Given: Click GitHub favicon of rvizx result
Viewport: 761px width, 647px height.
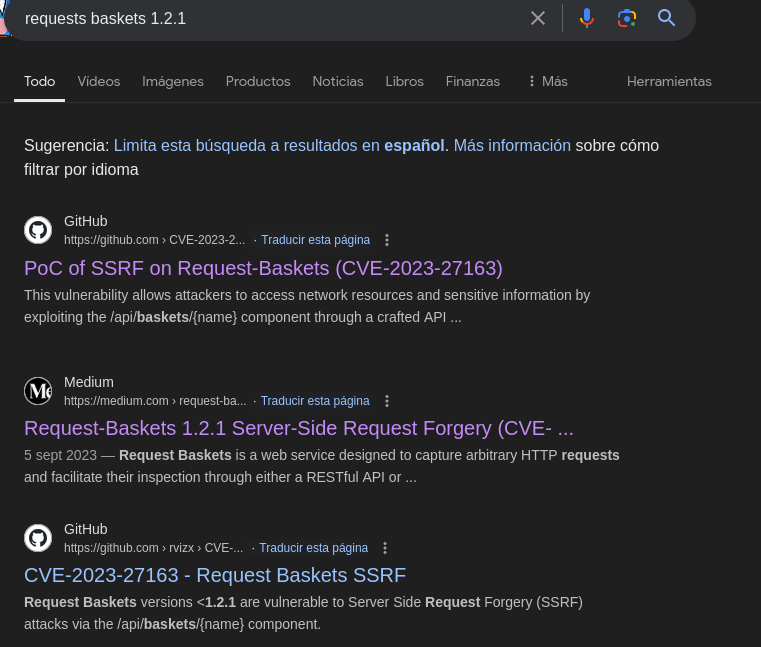Looking at the screenshot, I should pos(38,538).
